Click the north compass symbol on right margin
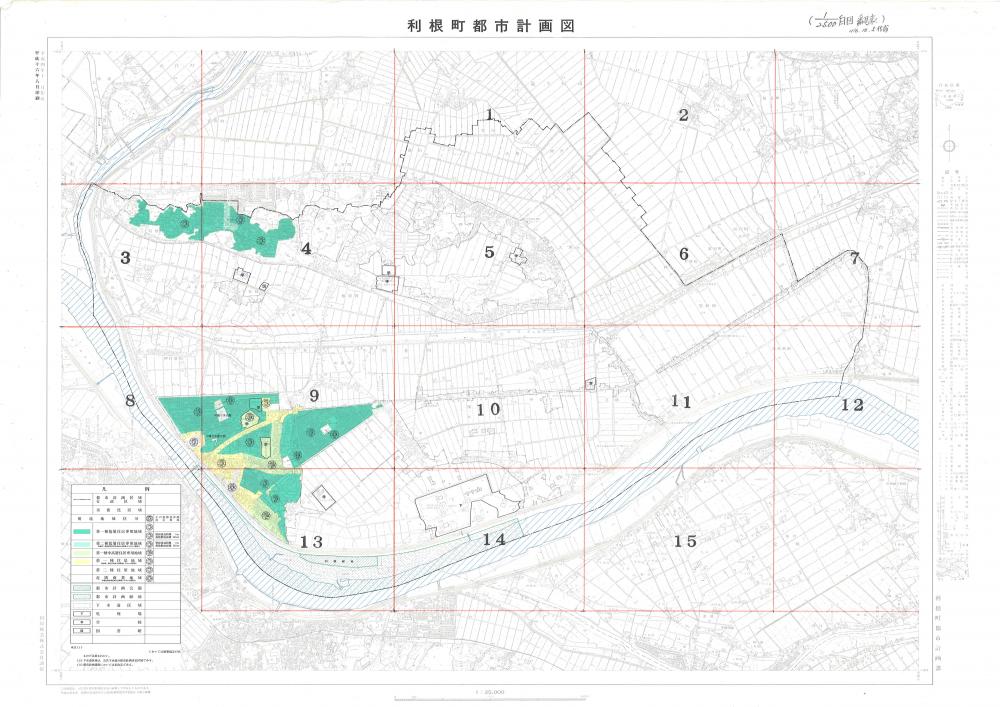 point(949,147)
